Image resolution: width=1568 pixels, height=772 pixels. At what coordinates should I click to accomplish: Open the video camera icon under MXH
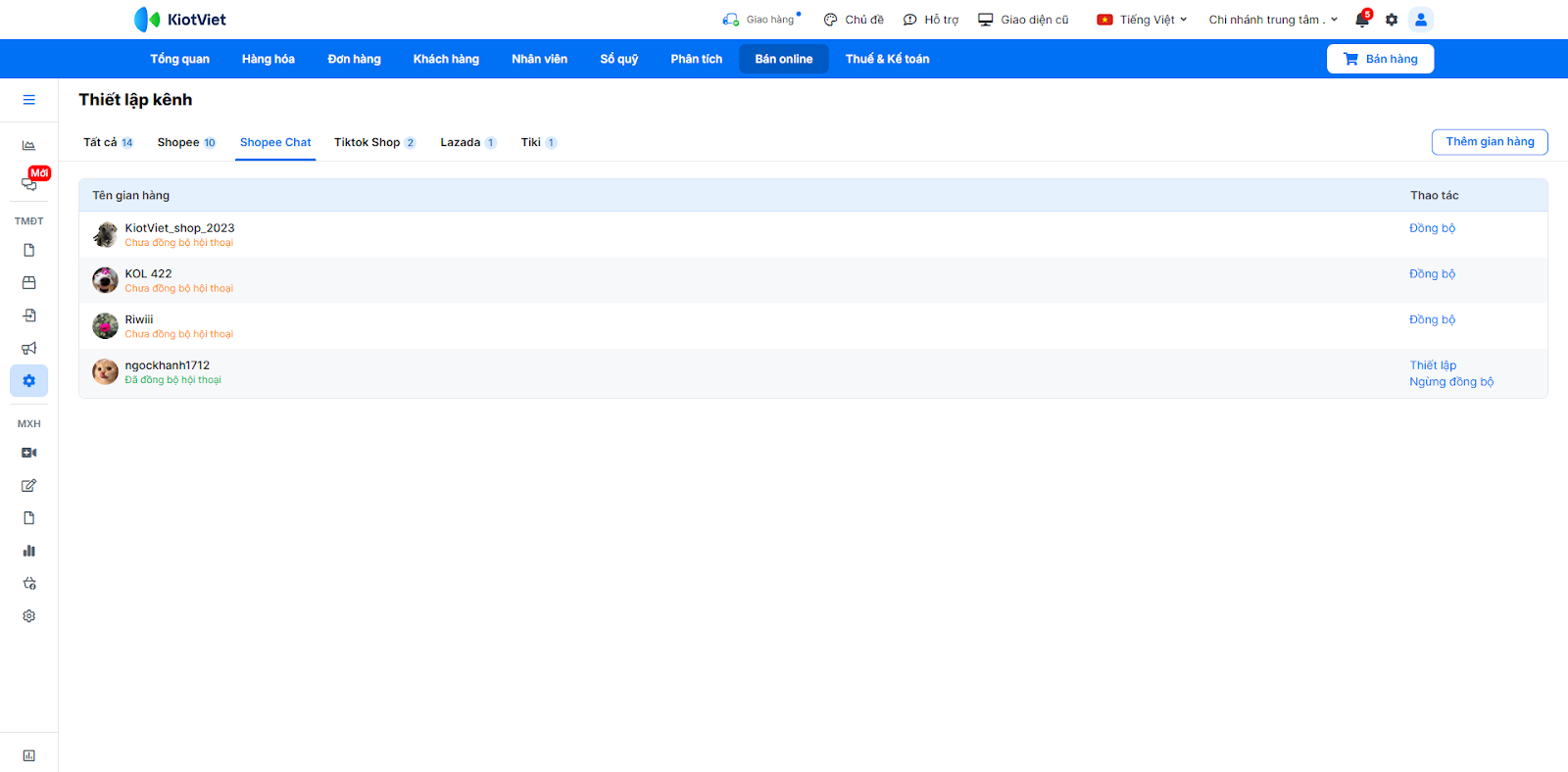[29, 453]
